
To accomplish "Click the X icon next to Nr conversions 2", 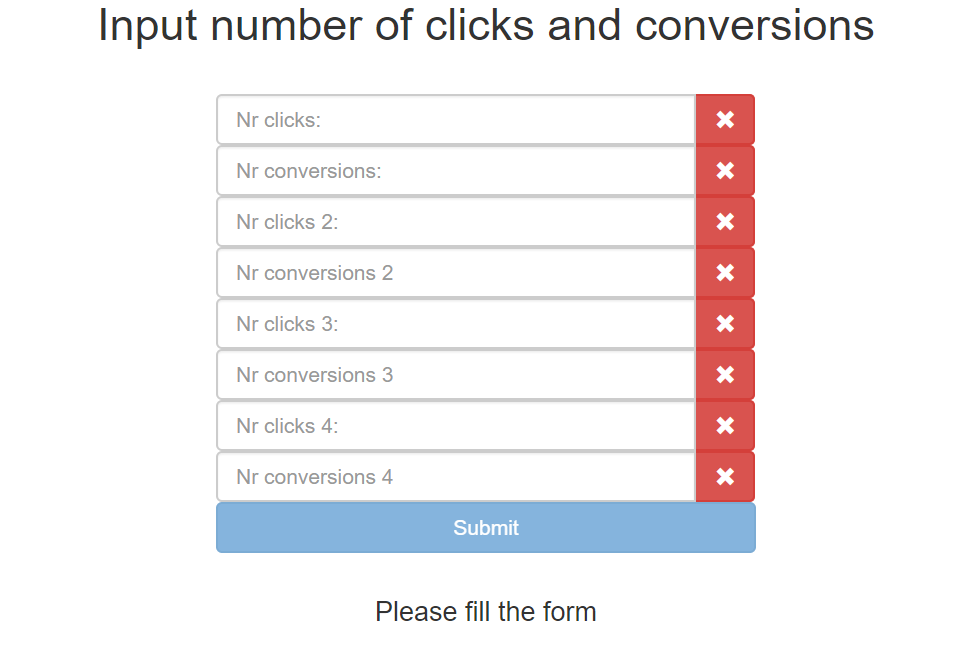I will point(725,273).
